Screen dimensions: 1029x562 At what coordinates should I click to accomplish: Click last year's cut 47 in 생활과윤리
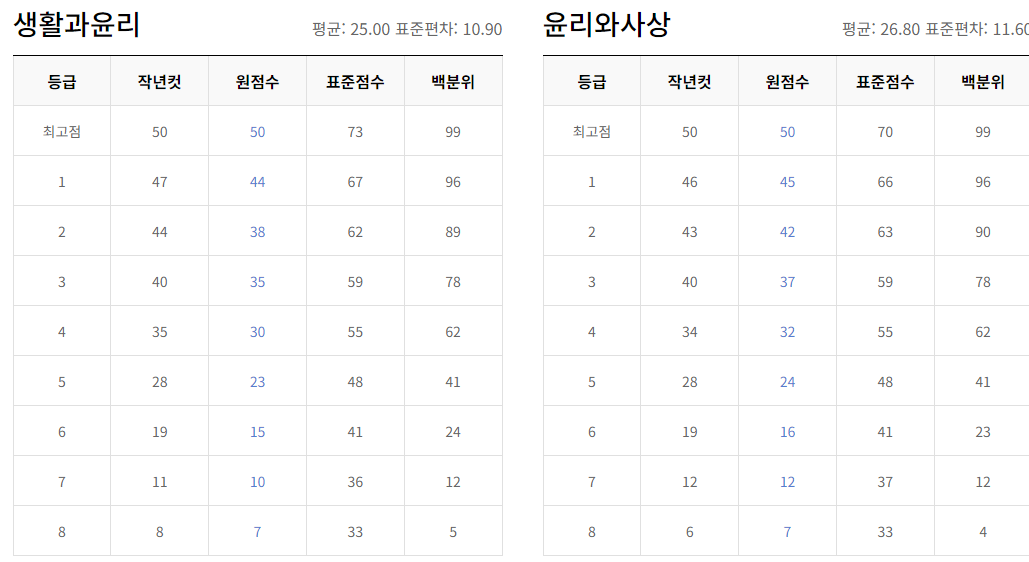click(159, 182)
